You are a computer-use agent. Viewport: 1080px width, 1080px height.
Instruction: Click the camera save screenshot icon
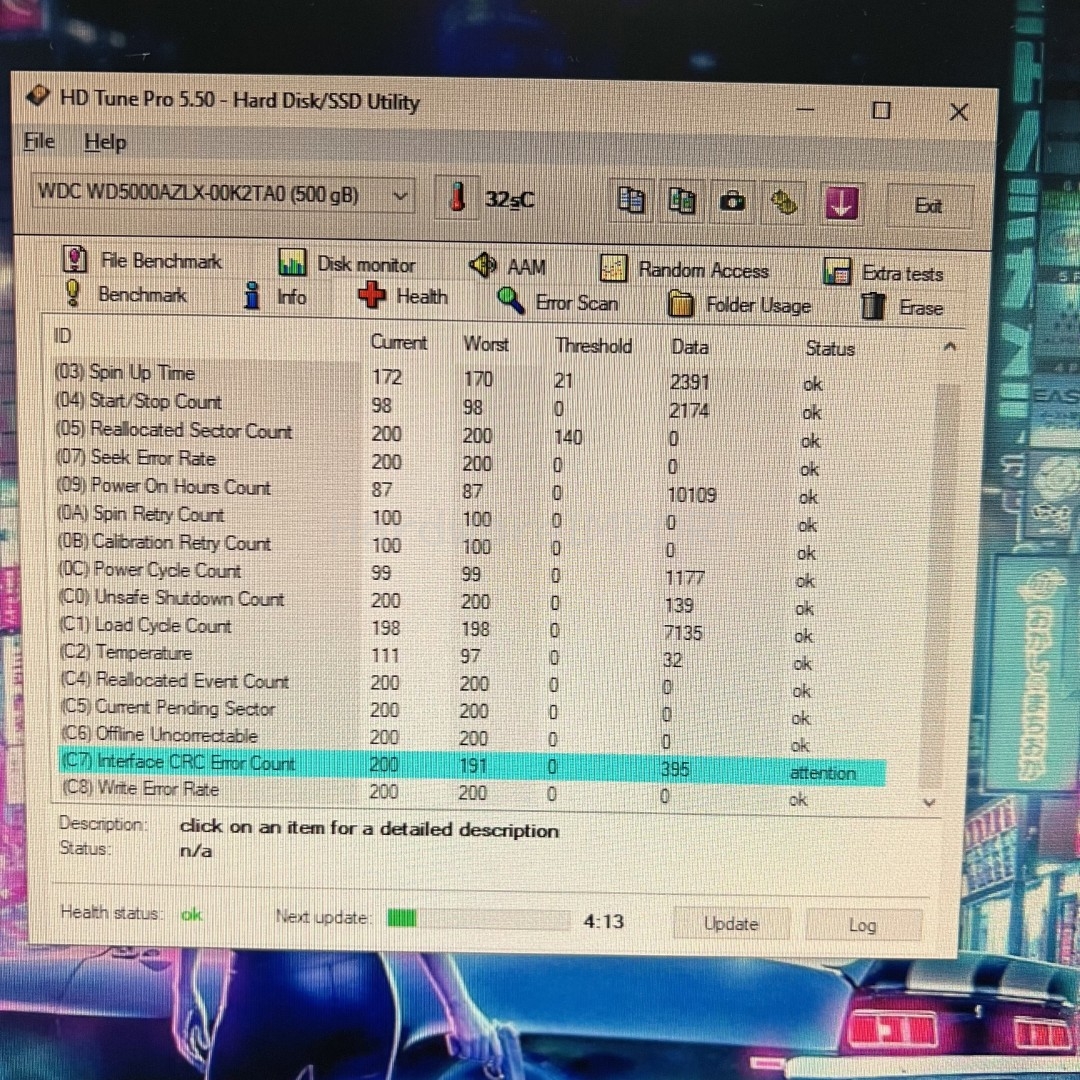pyautogui.click(x=732, y=202)
